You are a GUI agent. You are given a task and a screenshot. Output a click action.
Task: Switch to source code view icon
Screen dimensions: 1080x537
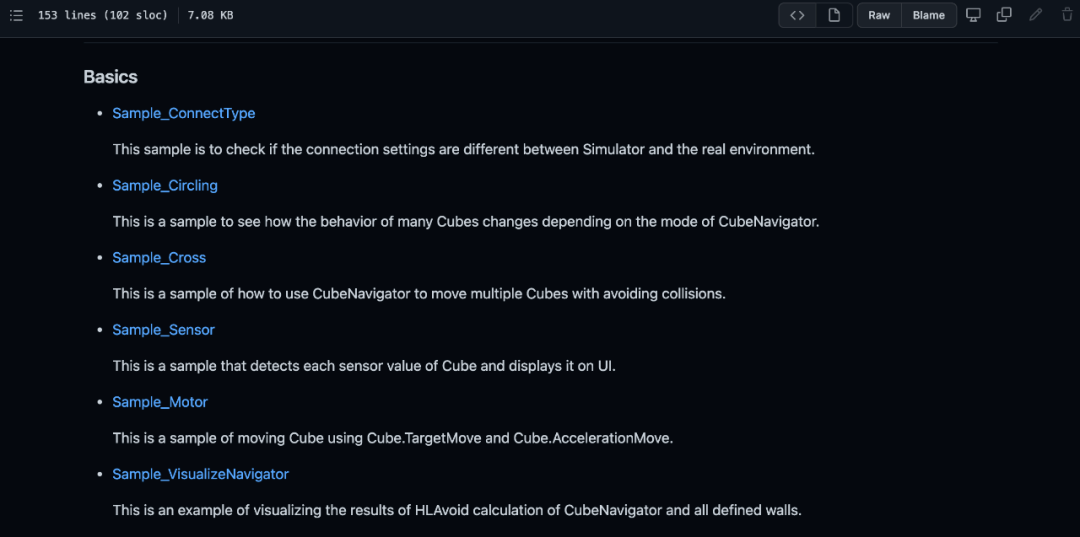(x=798, y=15)
